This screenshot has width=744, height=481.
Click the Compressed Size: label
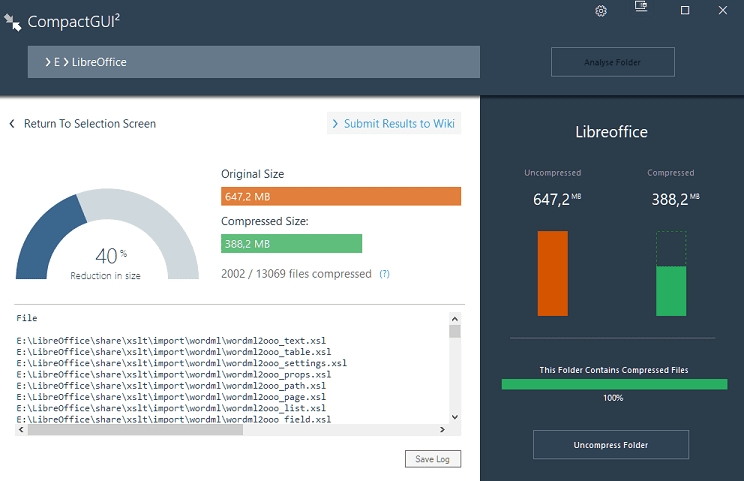coord(265,222)
